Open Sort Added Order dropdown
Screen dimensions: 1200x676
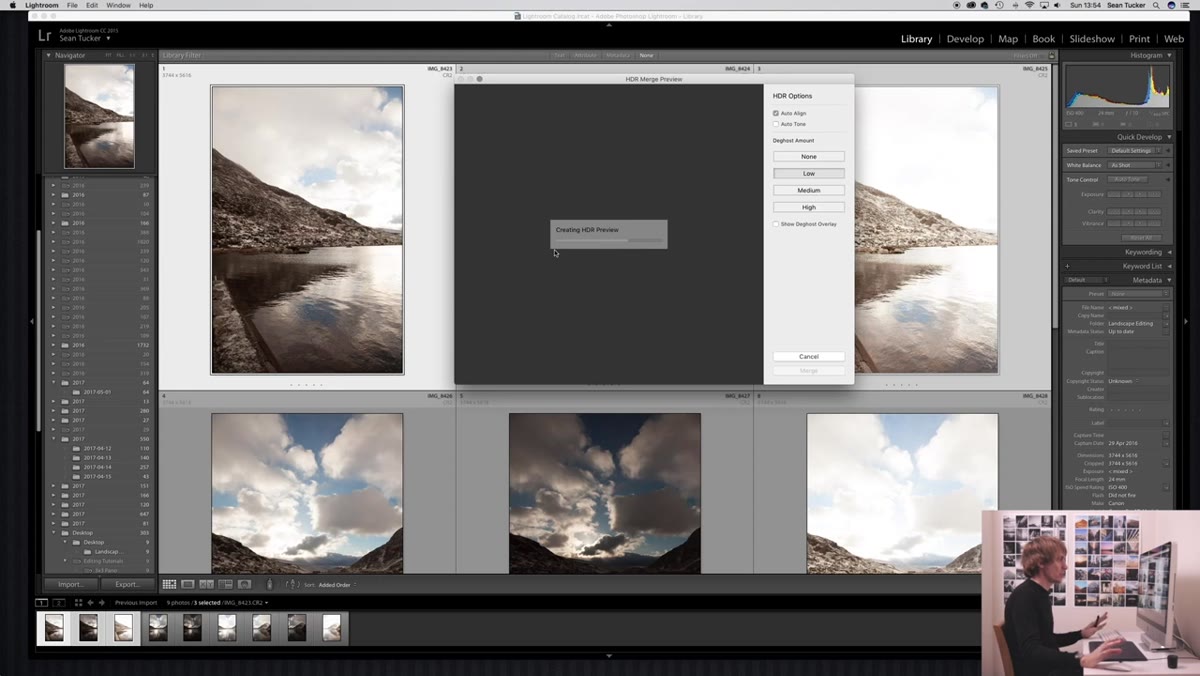coord(338,584)
